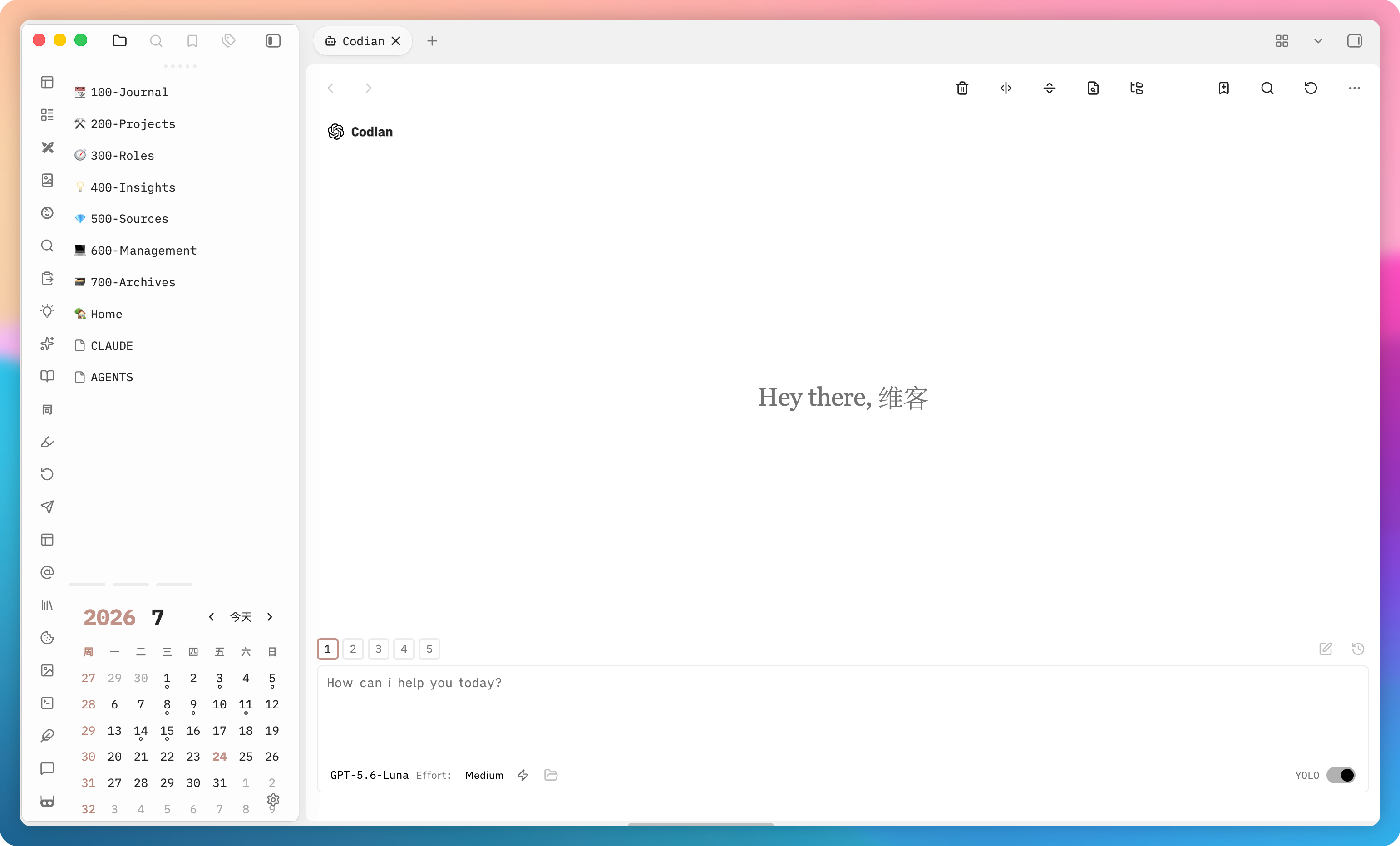This screenshot has width=1400, height=846.
Task: Add a bookmark with the bookmark-plus icon
Action: pos(1224,88)
